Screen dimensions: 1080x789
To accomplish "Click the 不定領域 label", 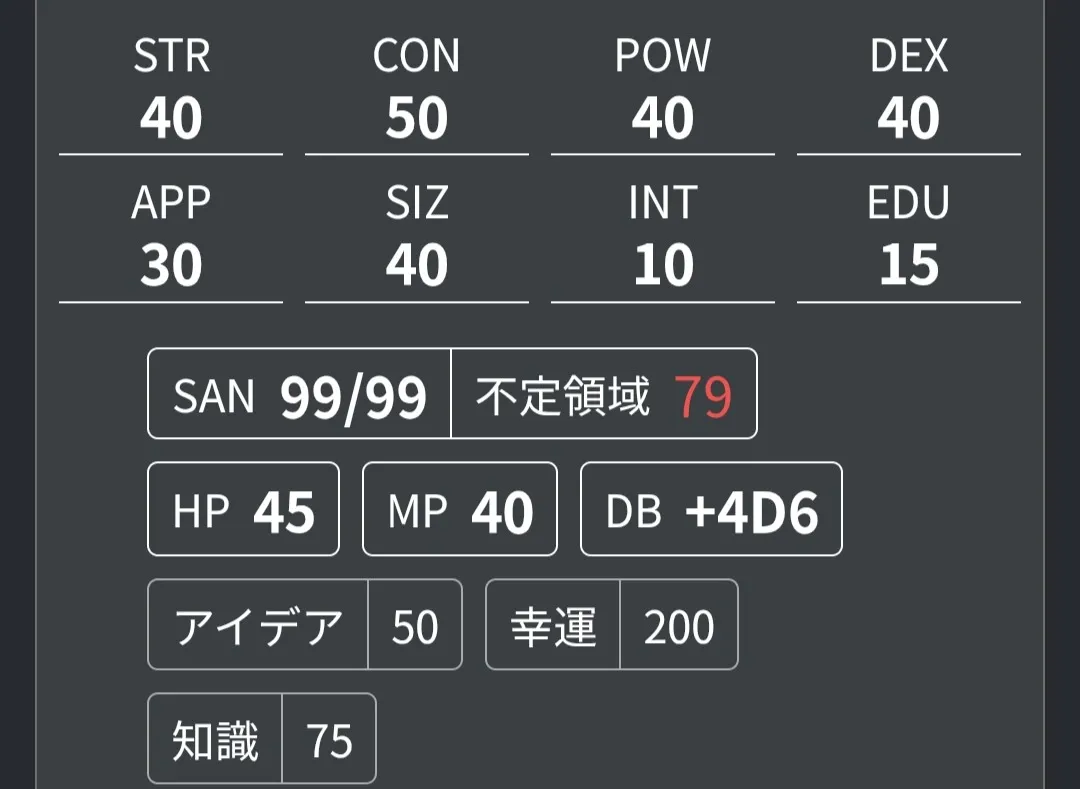I will pos(563,396).
